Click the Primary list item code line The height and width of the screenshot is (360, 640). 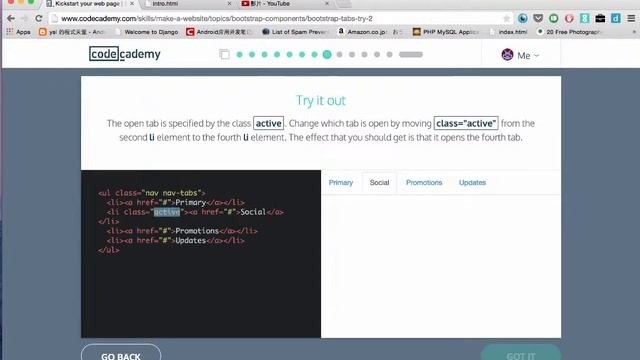click(x=176, y=202)
